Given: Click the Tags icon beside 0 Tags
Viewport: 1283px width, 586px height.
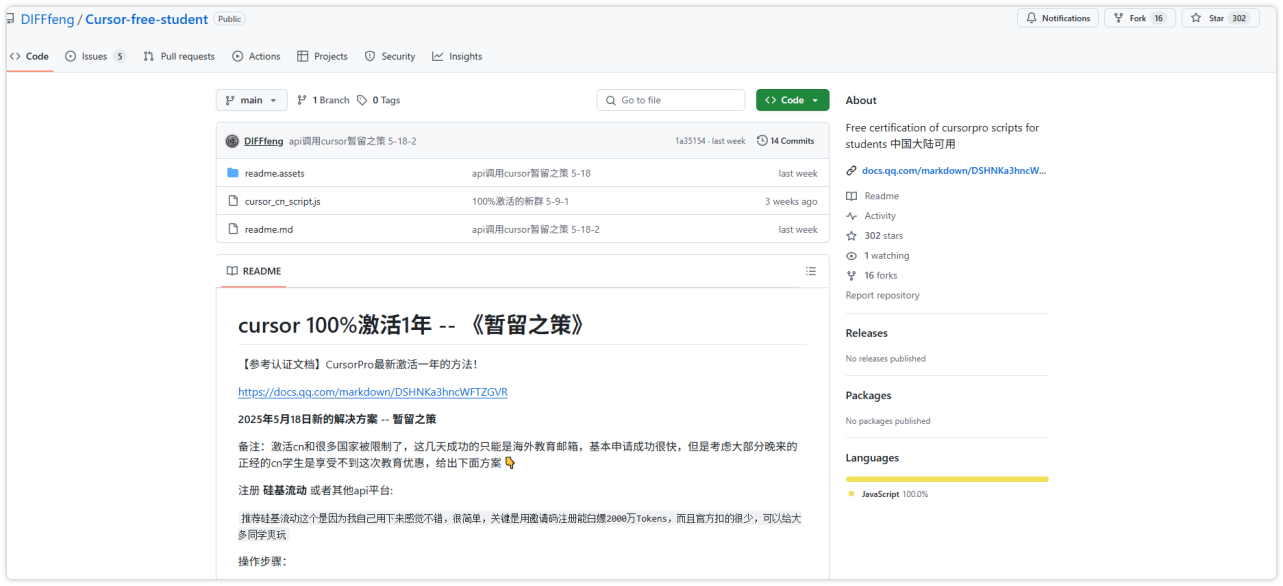Looking at the screenshot, I should pyautogui.click(x=362, y=100).
